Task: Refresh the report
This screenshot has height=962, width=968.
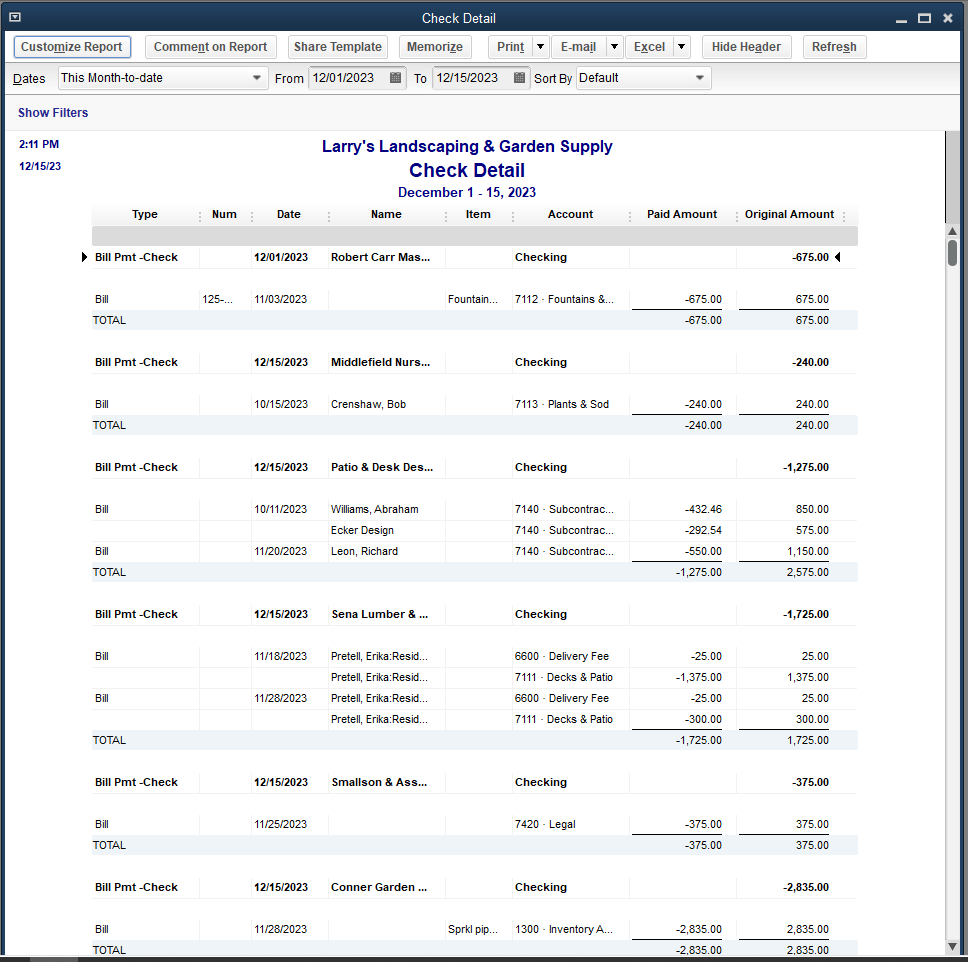Action: pos(834,47)
